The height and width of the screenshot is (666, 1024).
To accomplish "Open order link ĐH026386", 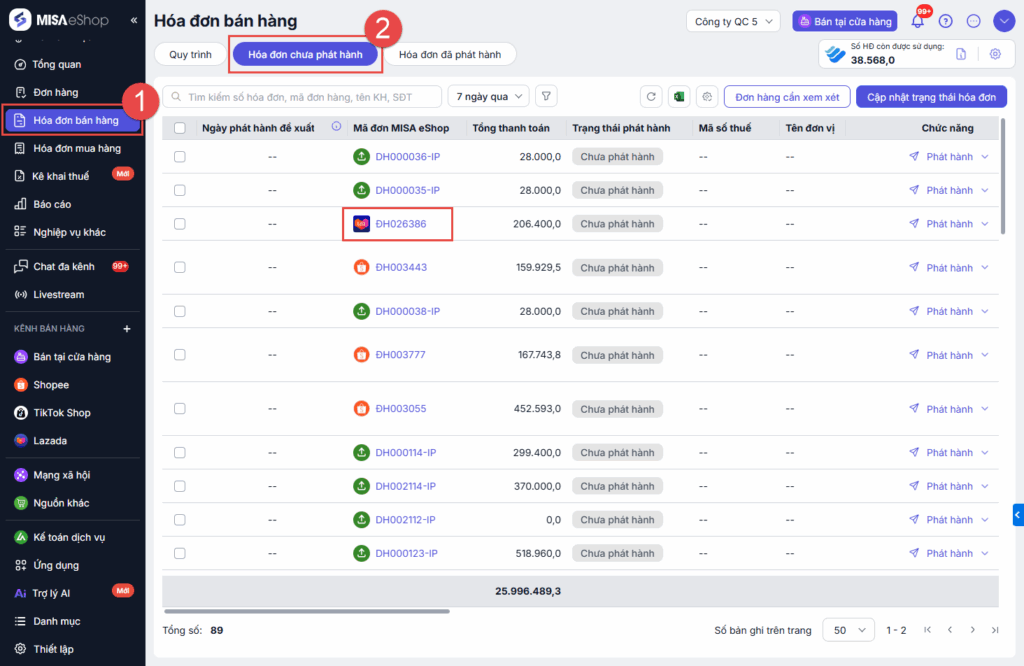I will pos(400,224).
